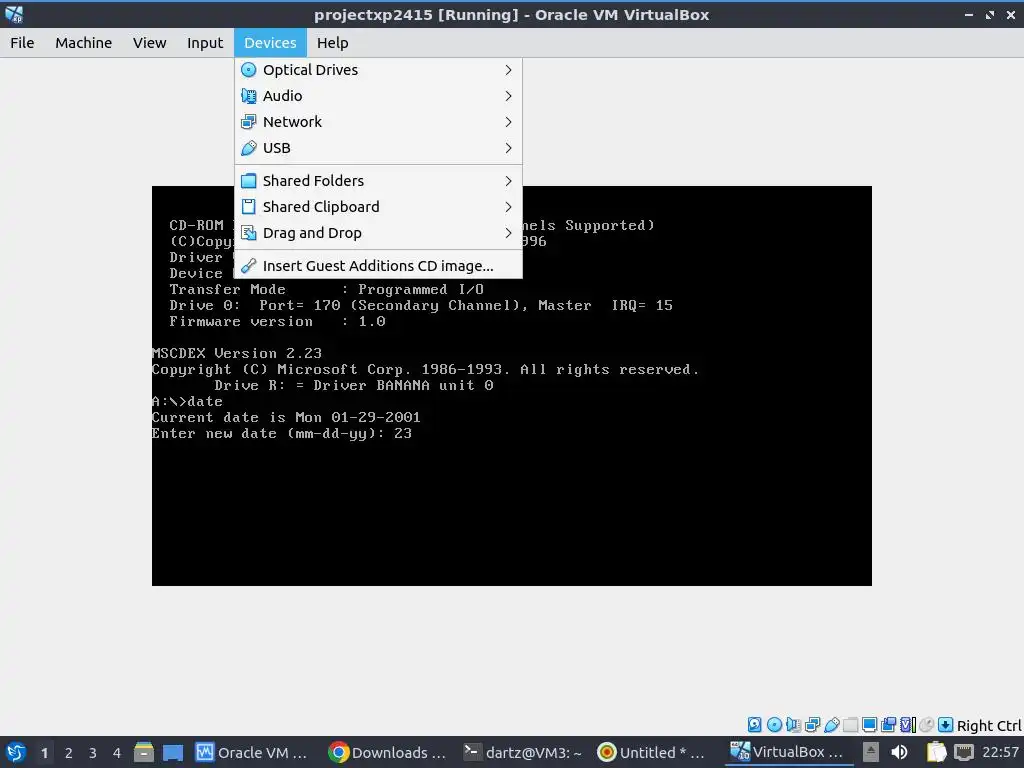Open the Audio submenu
The height and width of the screenshot is (768, 1024).
point(378,96)
